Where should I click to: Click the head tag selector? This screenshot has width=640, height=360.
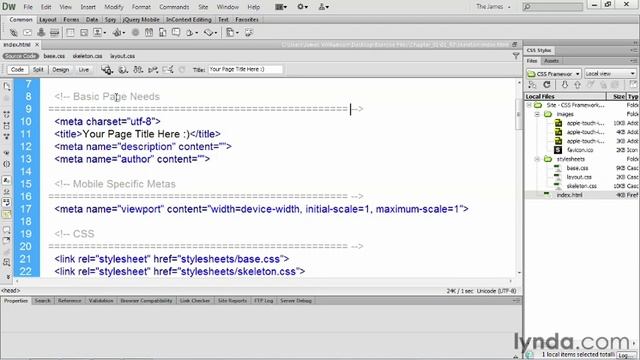[x=11, y=291]
